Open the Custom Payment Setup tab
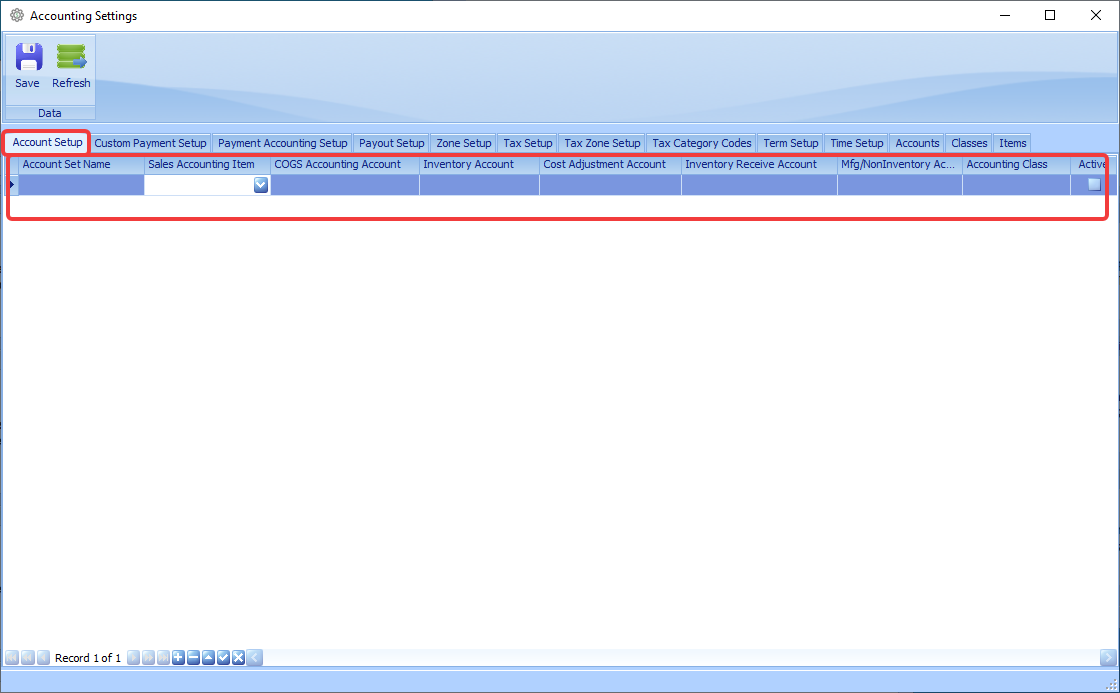 150,143
